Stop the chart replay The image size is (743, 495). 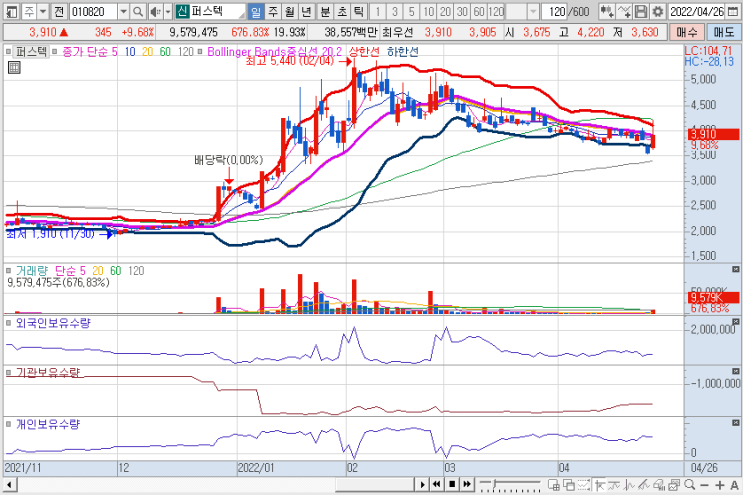click(x=452, y=485)
